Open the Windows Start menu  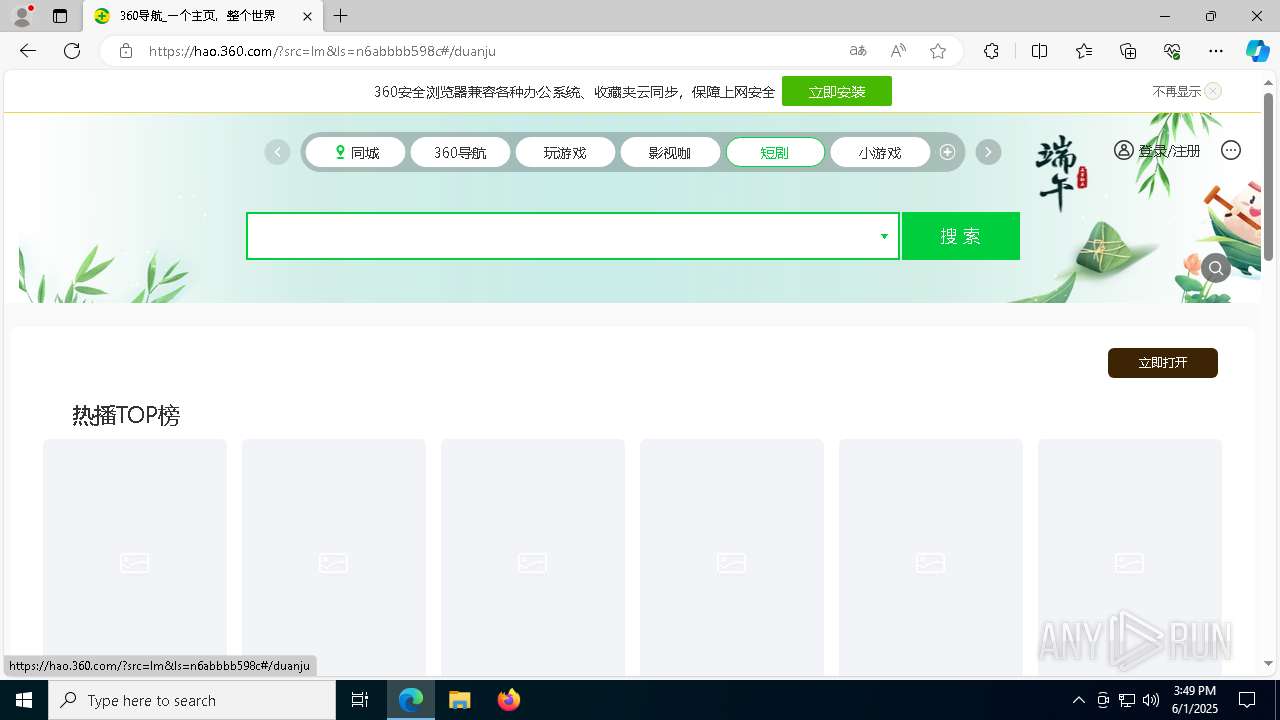[x=24, y=700]
